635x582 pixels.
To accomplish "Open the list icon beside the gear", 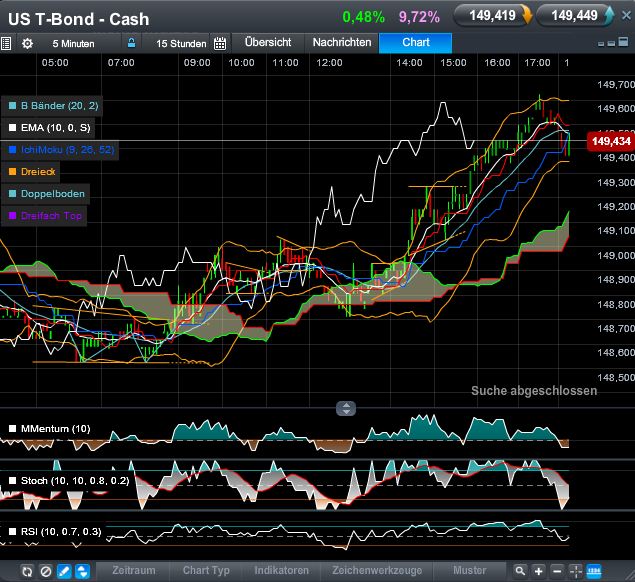I will [x=6, y=43].
